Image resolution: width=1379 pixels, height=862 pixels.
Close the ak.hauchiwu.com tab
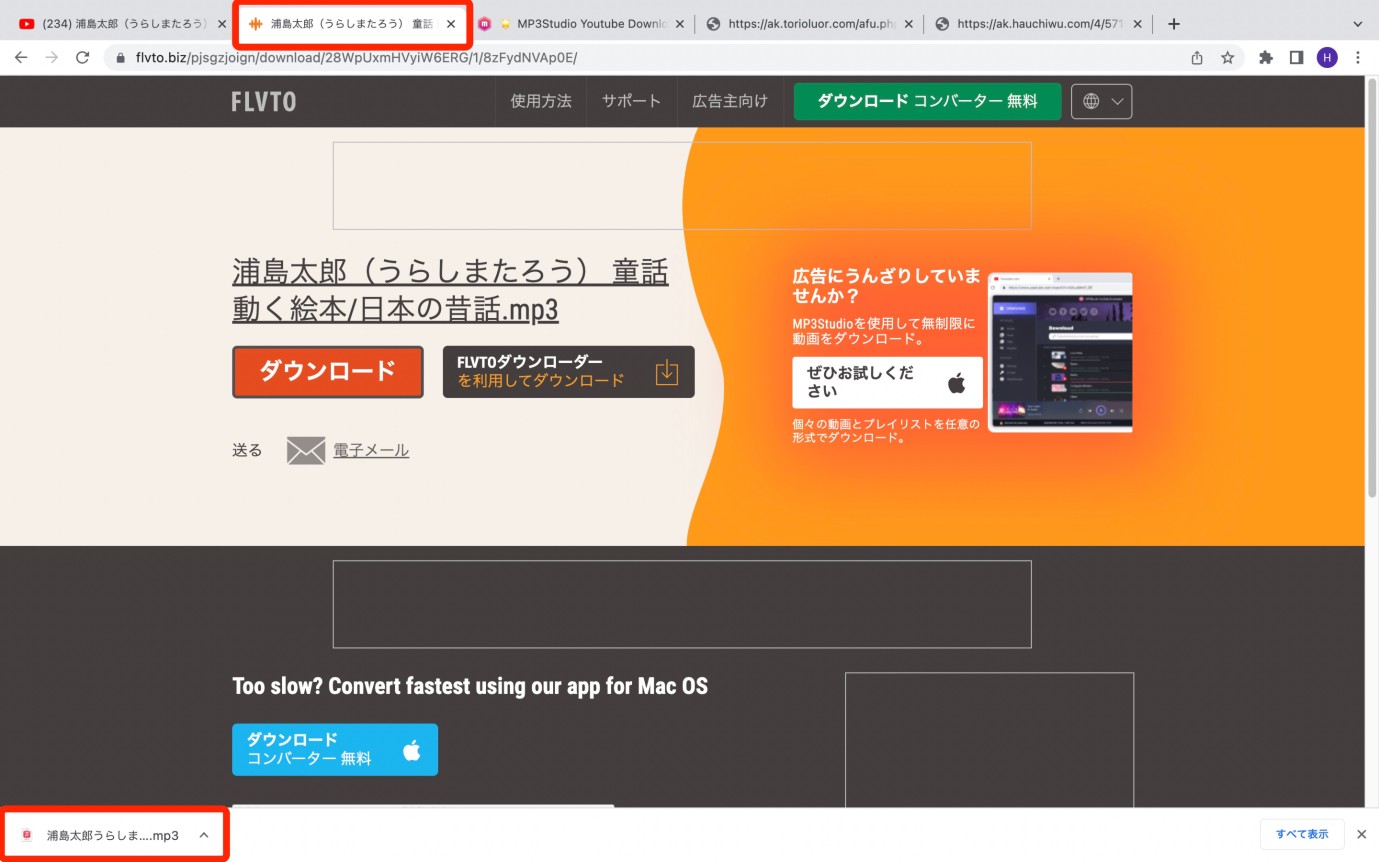[1137, 24]
